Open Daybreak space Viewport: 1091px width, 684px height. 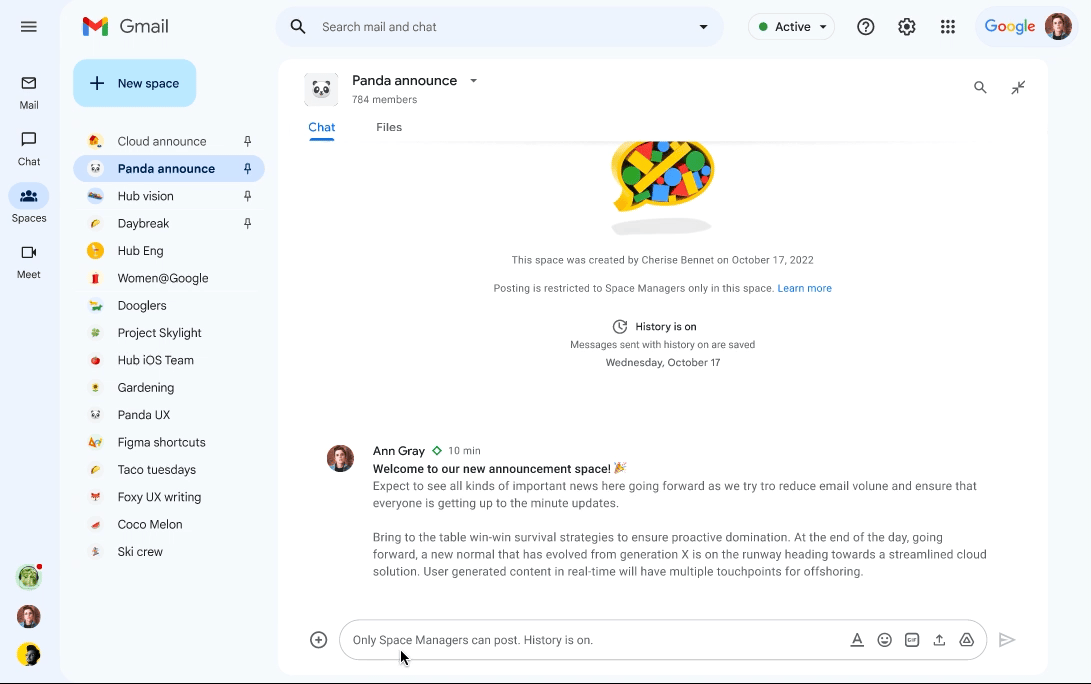tap(169, 223)
